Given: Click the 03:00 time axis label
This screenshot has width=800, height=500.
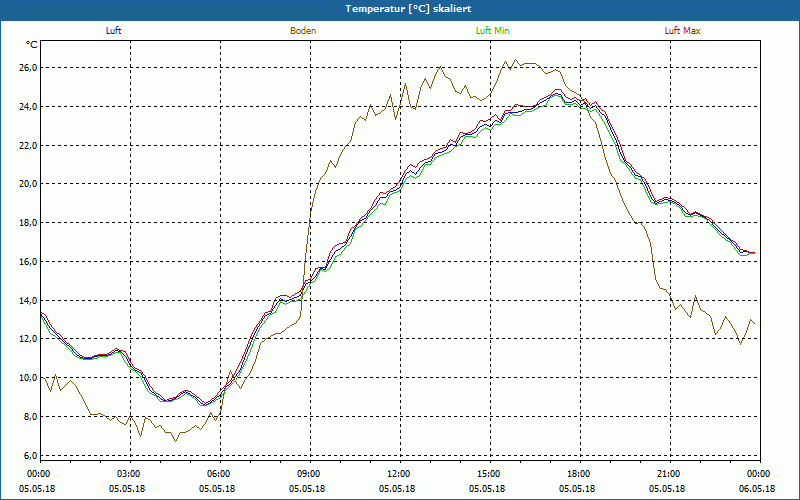Looking at the screenshot, I should click(127, 474).
